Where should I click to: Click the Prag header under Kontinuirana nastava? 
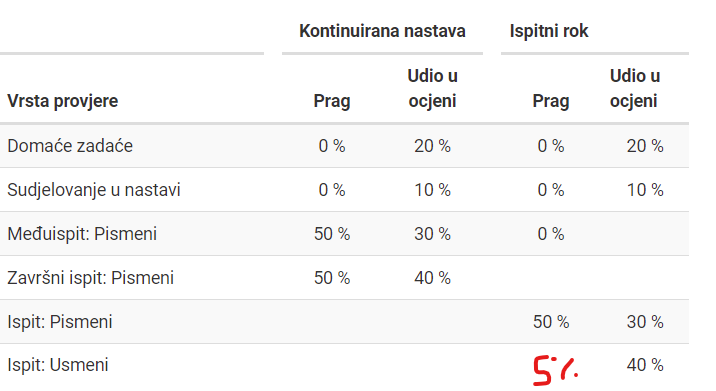click(332, 101)
